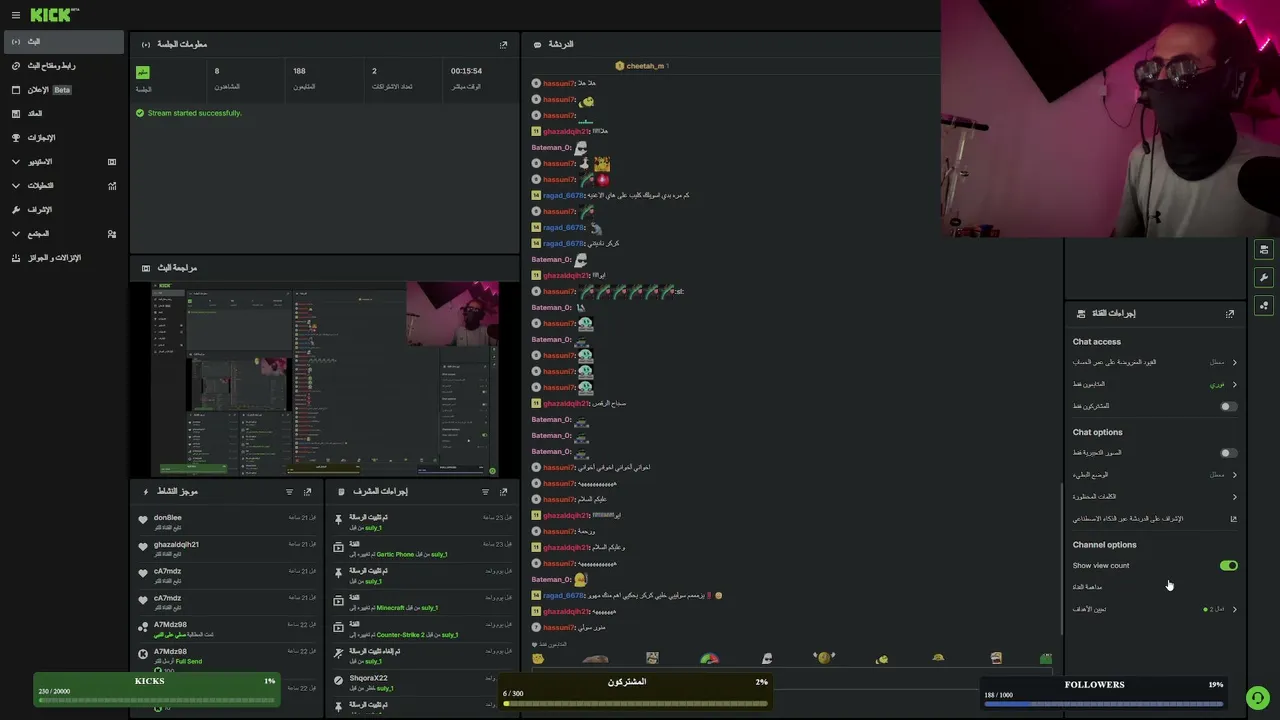Click the chat bubble icon in الدردشة header

(538, 45)
